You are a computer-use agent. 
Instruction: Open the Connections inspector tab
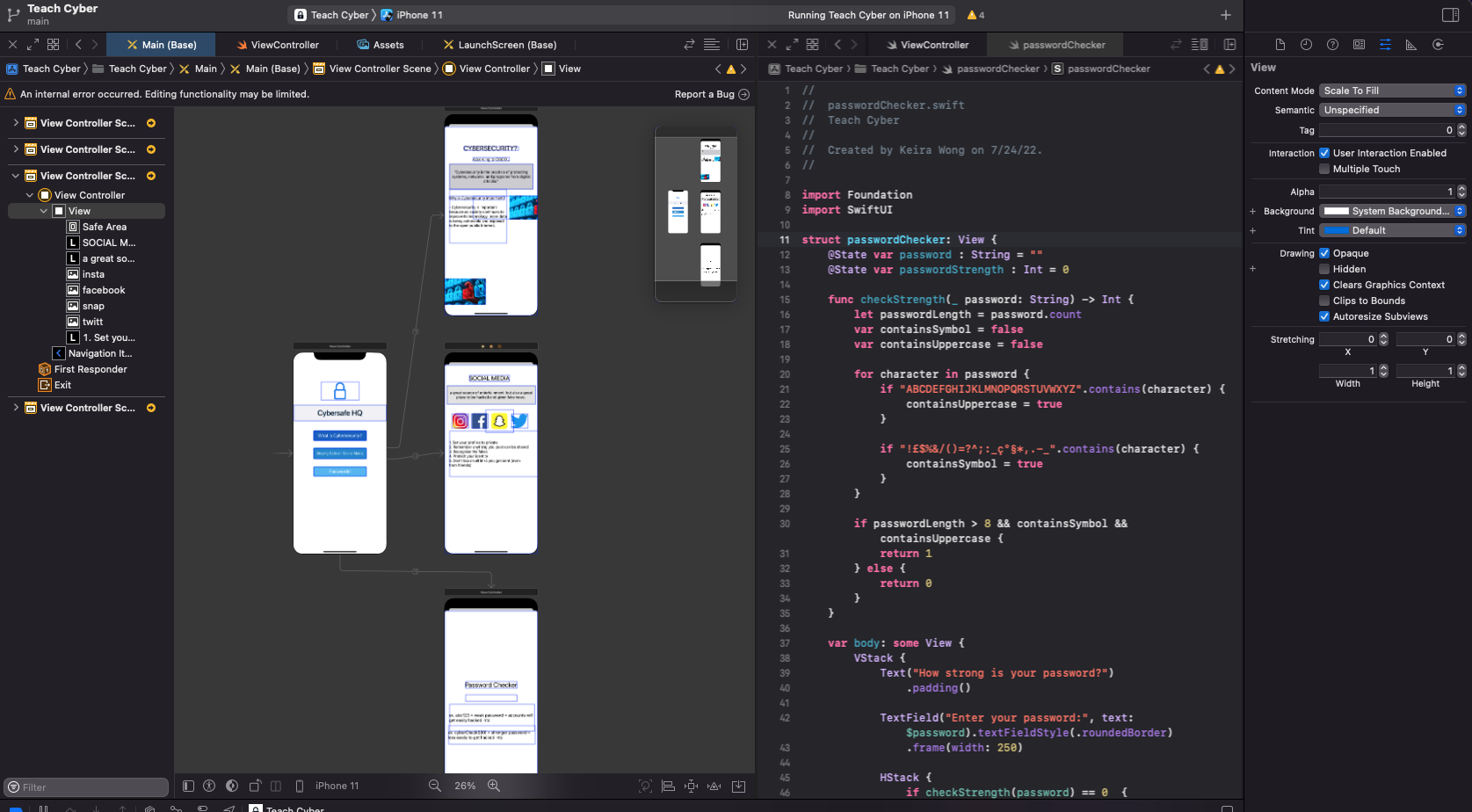1438,45
